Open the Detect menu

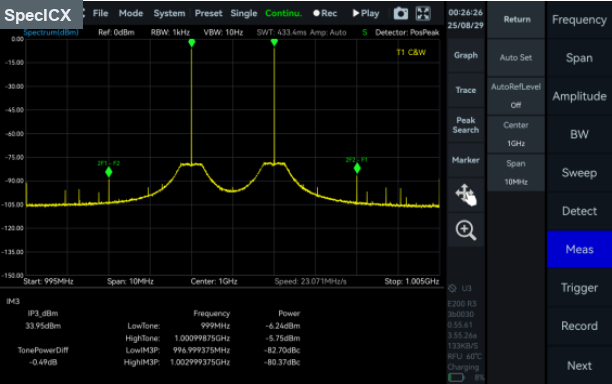pyautogui.click(x=579, y=211)
